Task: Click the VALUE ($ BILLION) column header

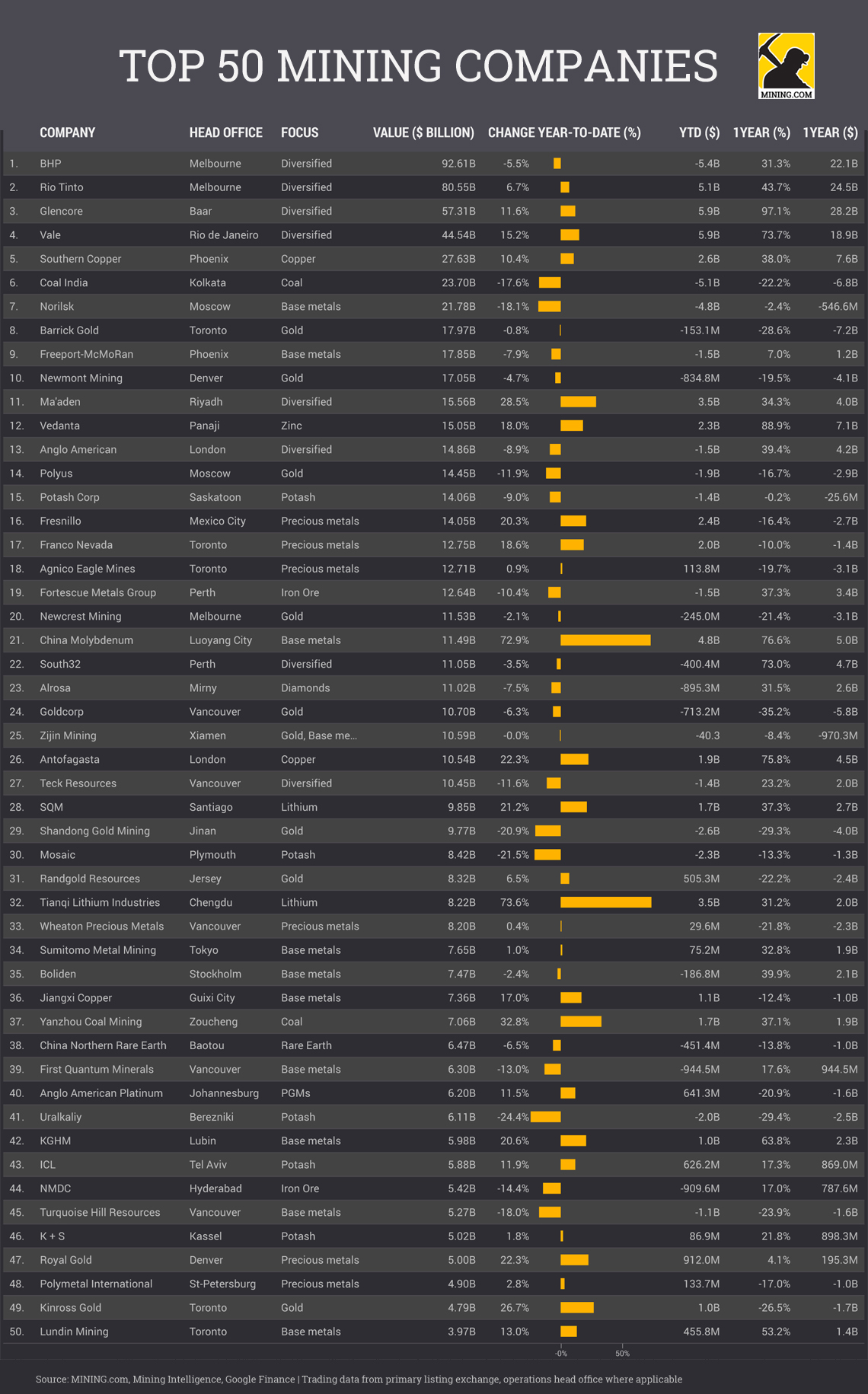Action: point(423,132)
